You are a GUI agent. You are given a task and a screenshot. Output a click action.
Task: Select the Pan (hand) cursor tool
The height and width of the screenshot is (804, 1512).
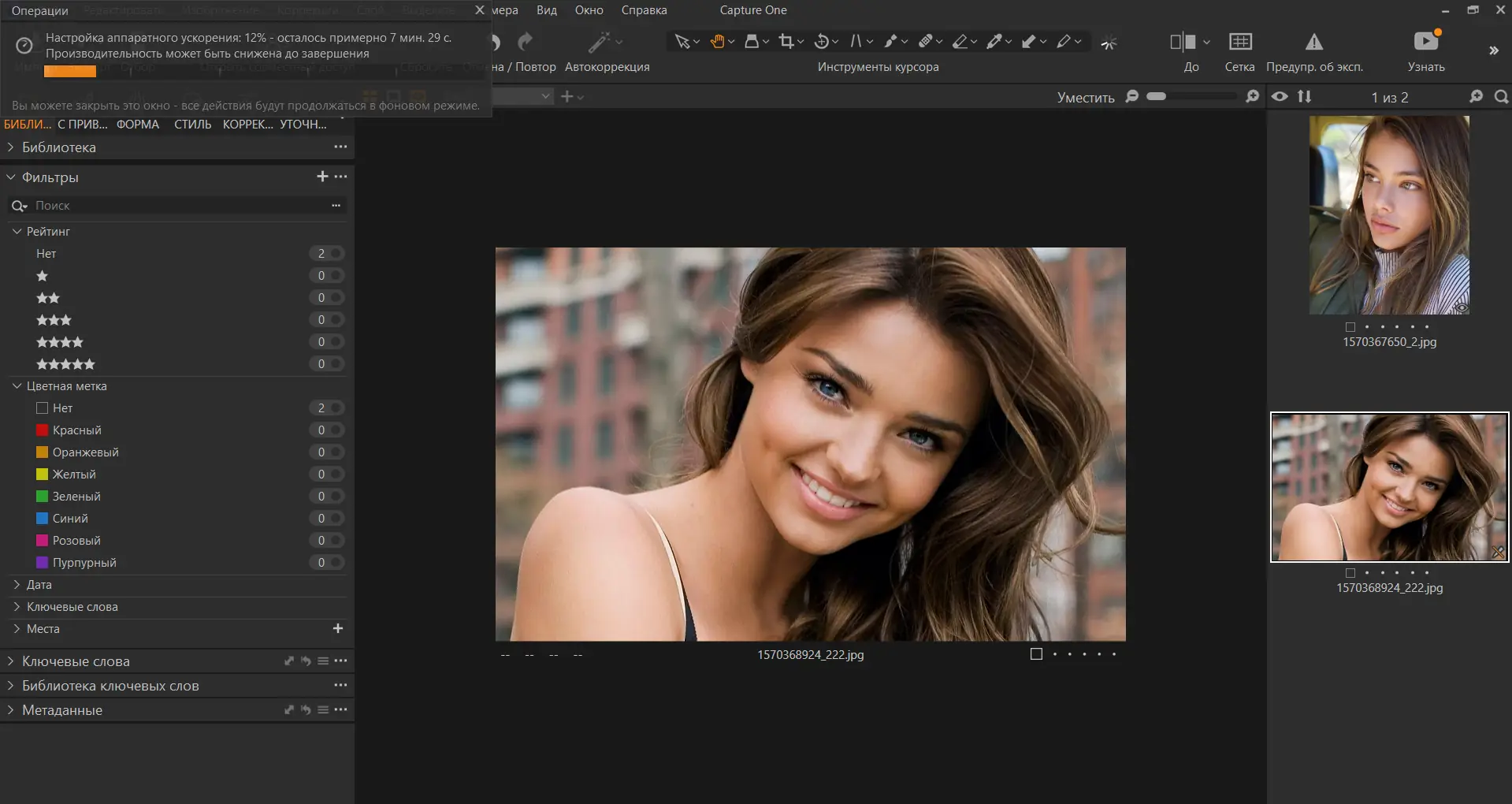tap(718, 41)
